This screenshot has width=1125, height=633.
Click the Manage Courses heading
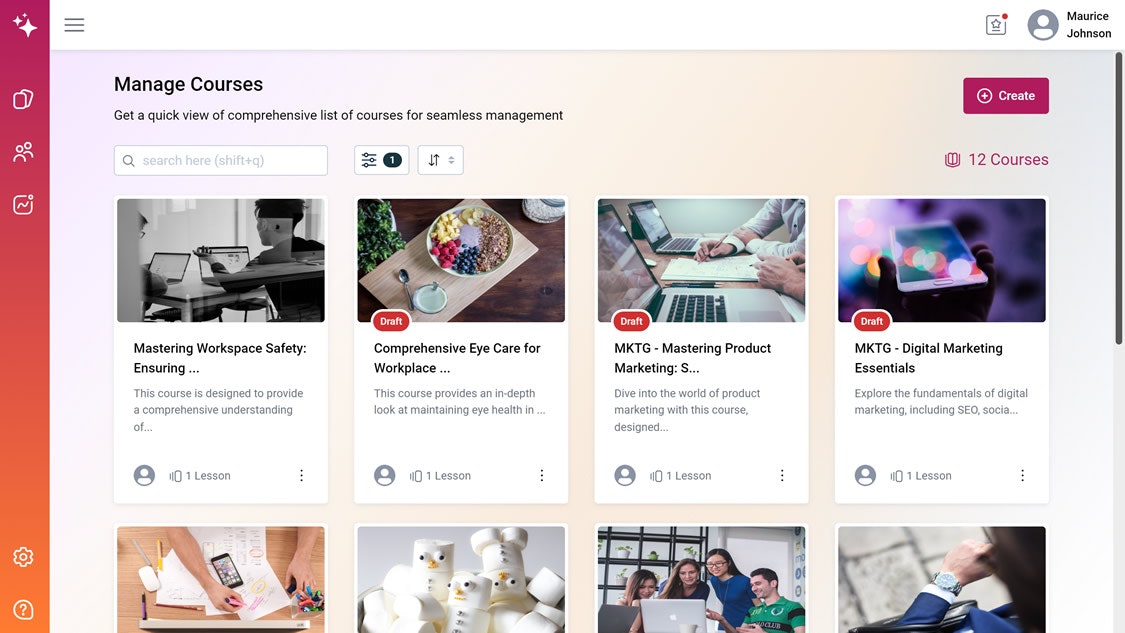click(188, 84)
